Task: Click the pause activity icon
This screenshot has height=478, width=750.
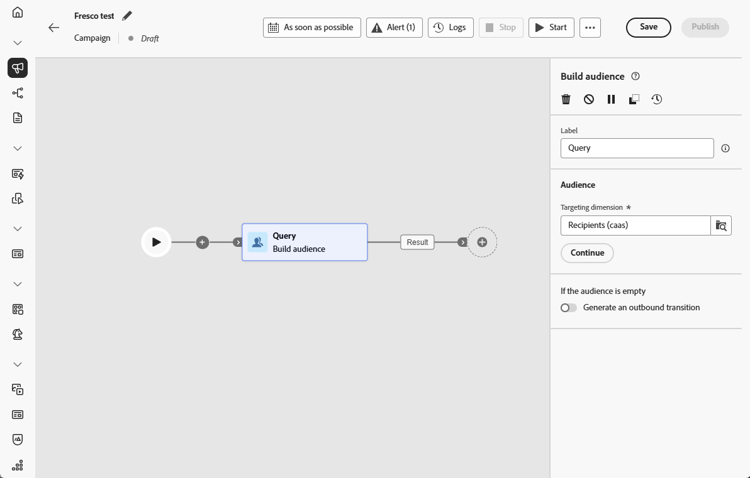Action: [611, 100]
